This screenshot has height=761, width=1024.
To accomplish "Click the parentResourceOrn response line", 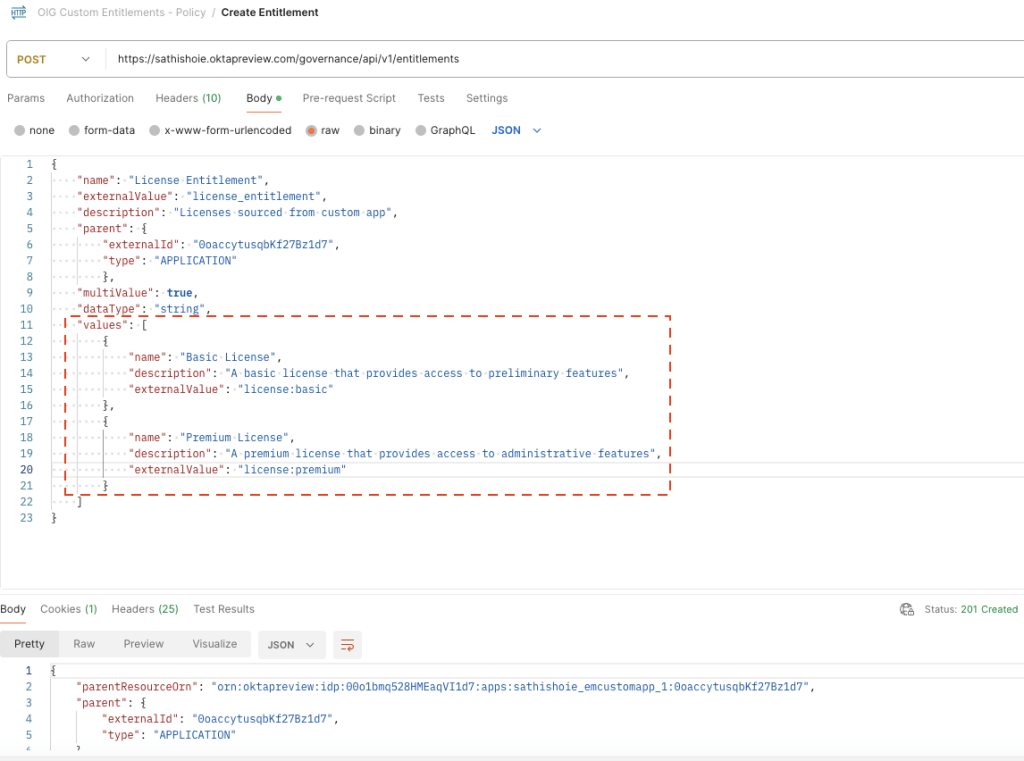I will point(445,687).
